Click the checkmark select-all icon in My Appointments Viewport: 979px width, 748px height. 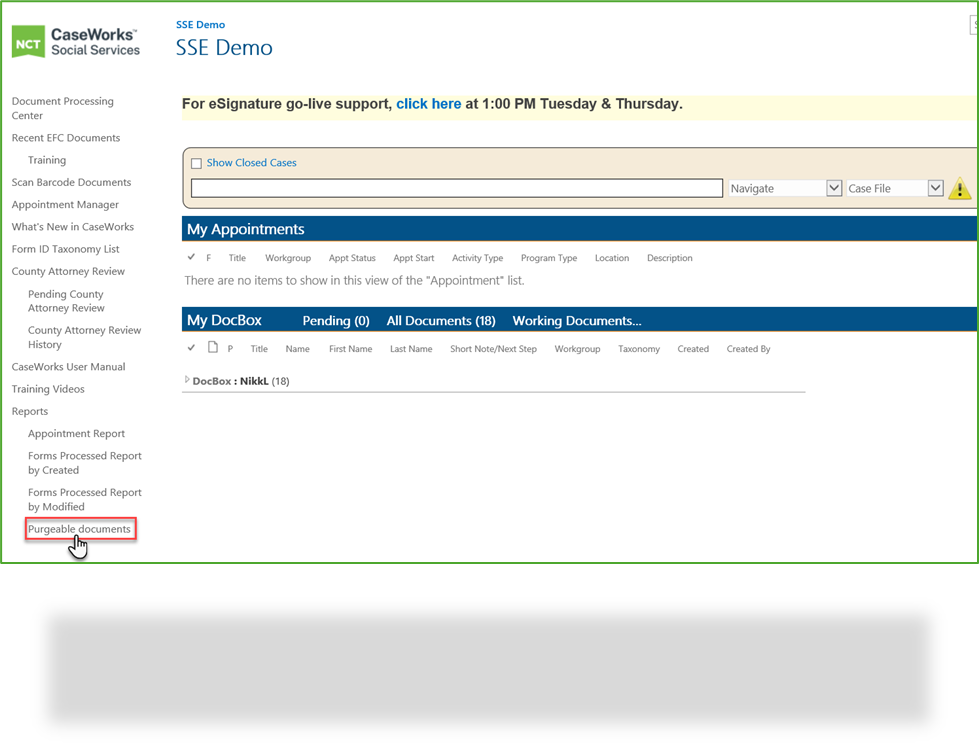(191, 257)
